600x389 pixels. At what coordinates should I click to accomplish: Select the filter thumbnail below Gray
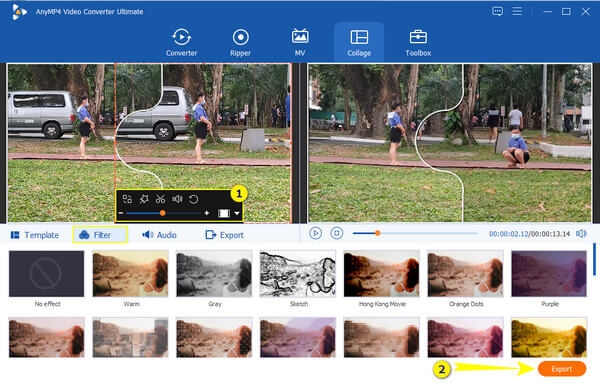(214, 337)
